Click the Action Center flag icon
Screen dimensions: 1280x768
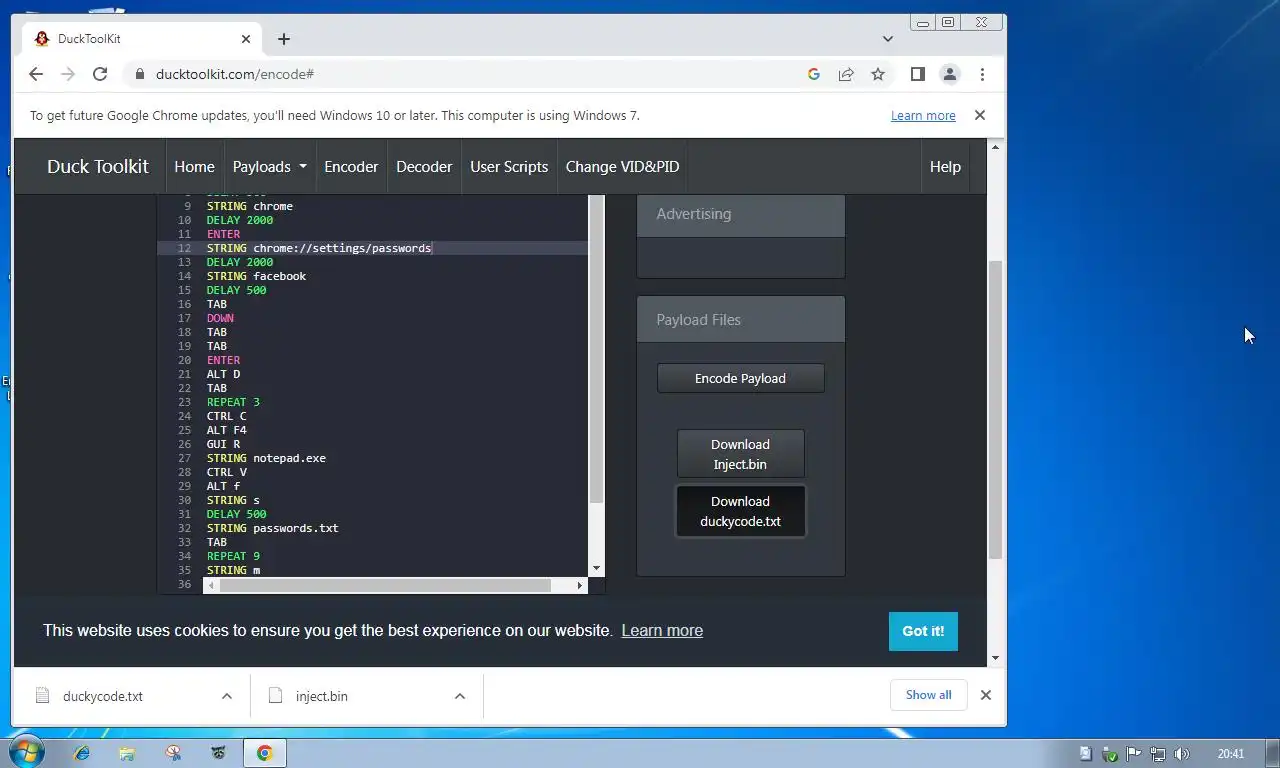tap(1134, 754)
